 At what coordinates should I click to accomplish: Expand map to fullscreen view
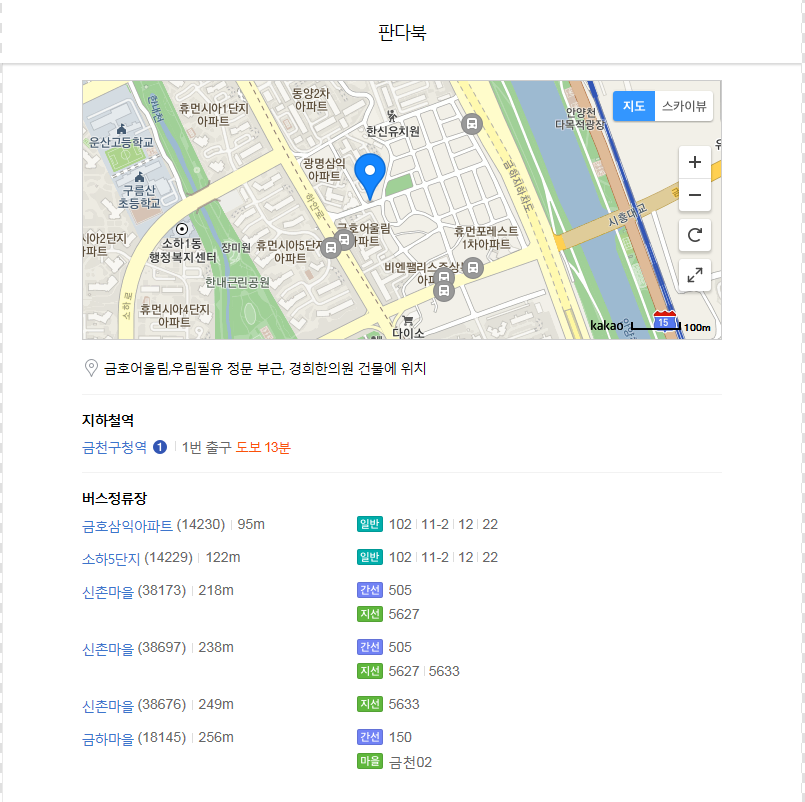coord(694,275)
